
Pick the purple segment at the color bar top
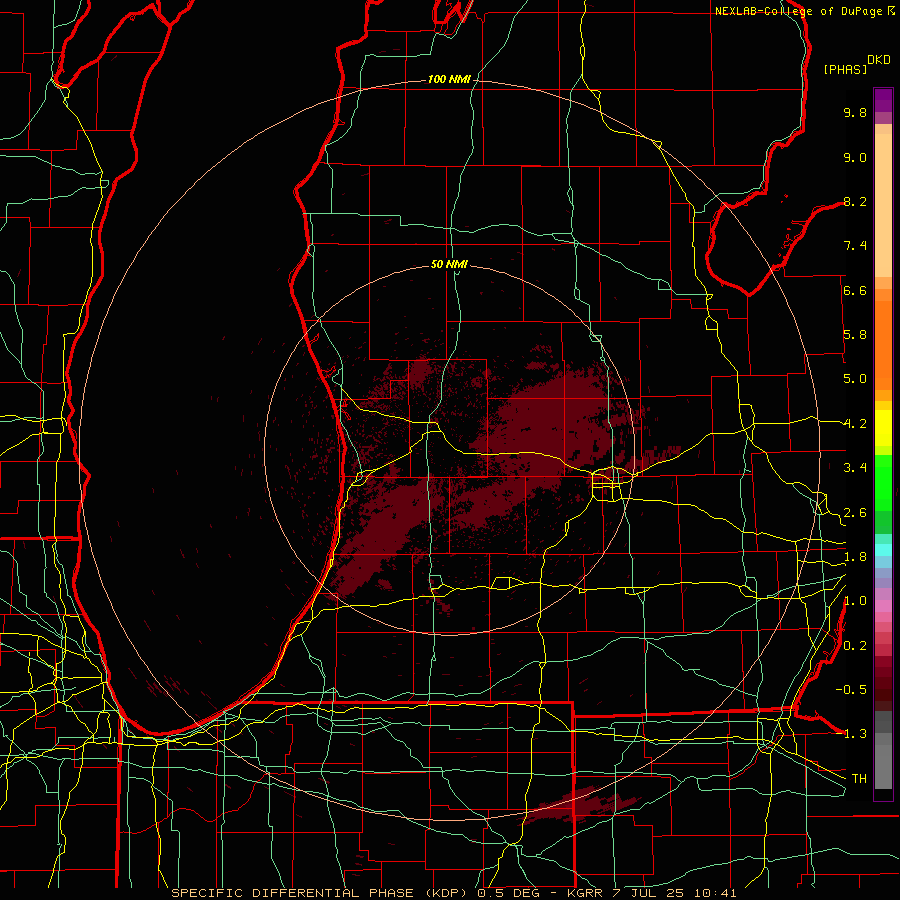[x=883, y=100]
